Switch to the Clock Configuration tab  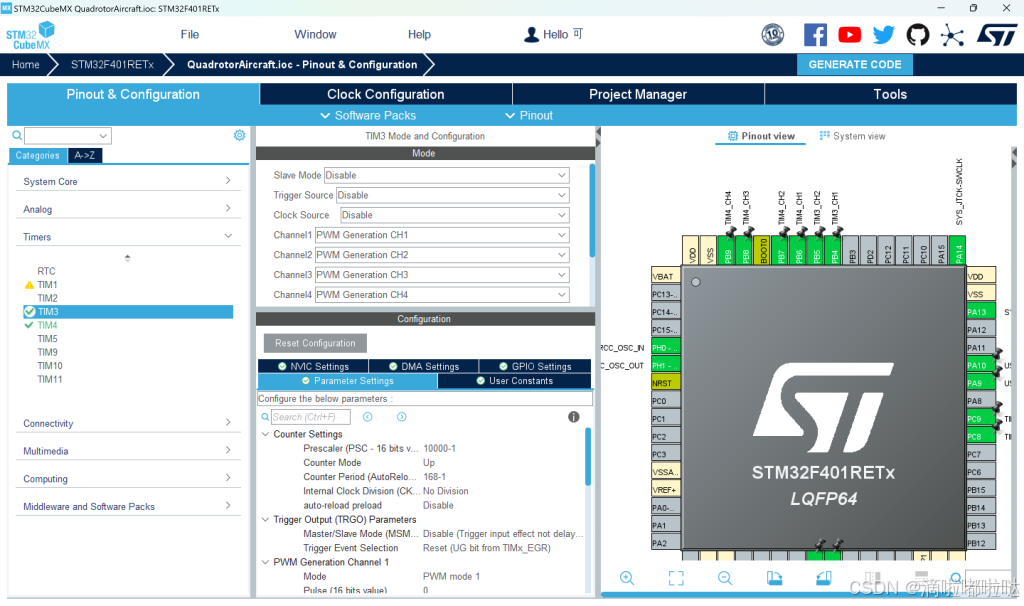click(386, 94)
